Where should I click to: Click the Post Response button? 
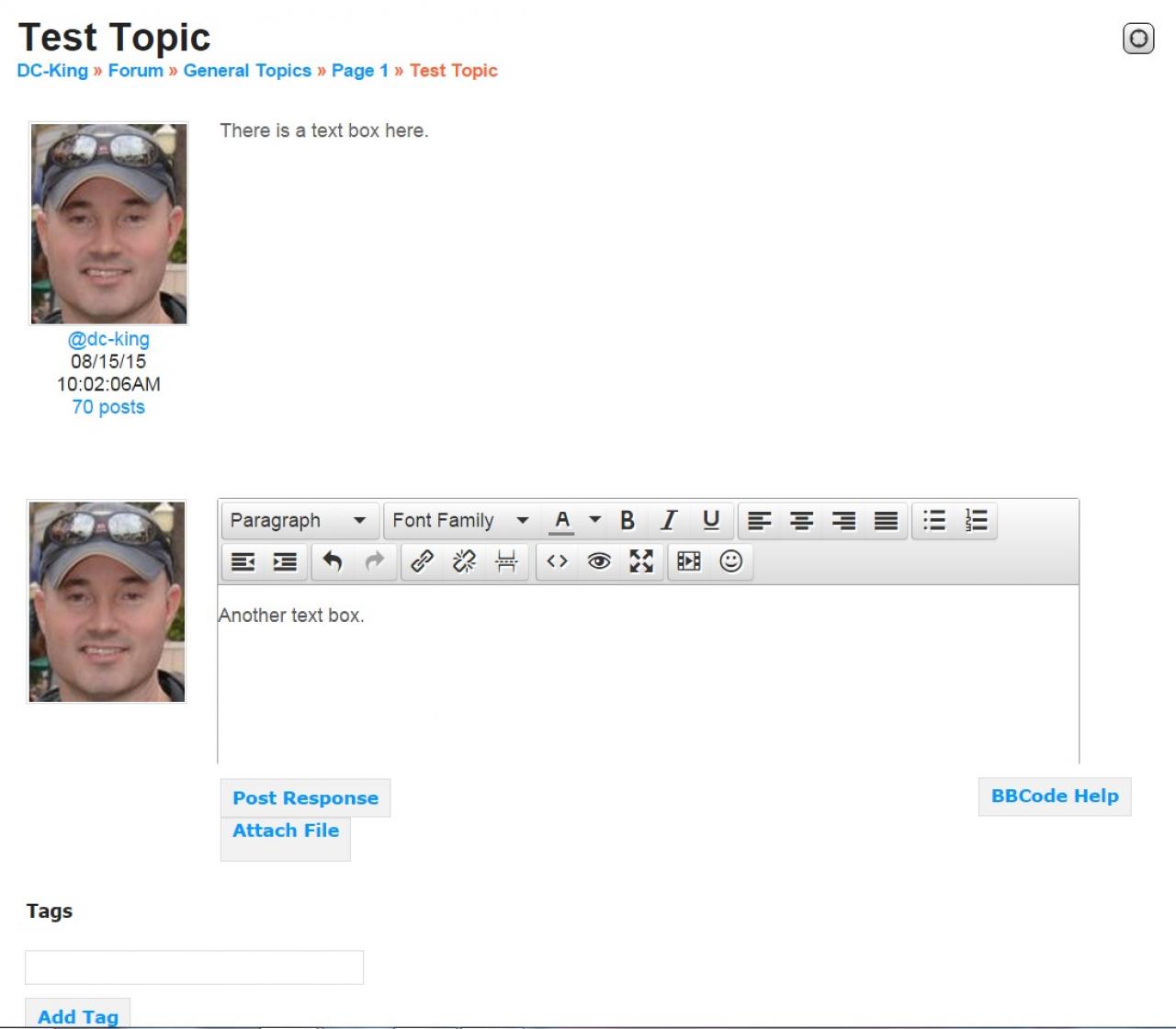[306, 797]
